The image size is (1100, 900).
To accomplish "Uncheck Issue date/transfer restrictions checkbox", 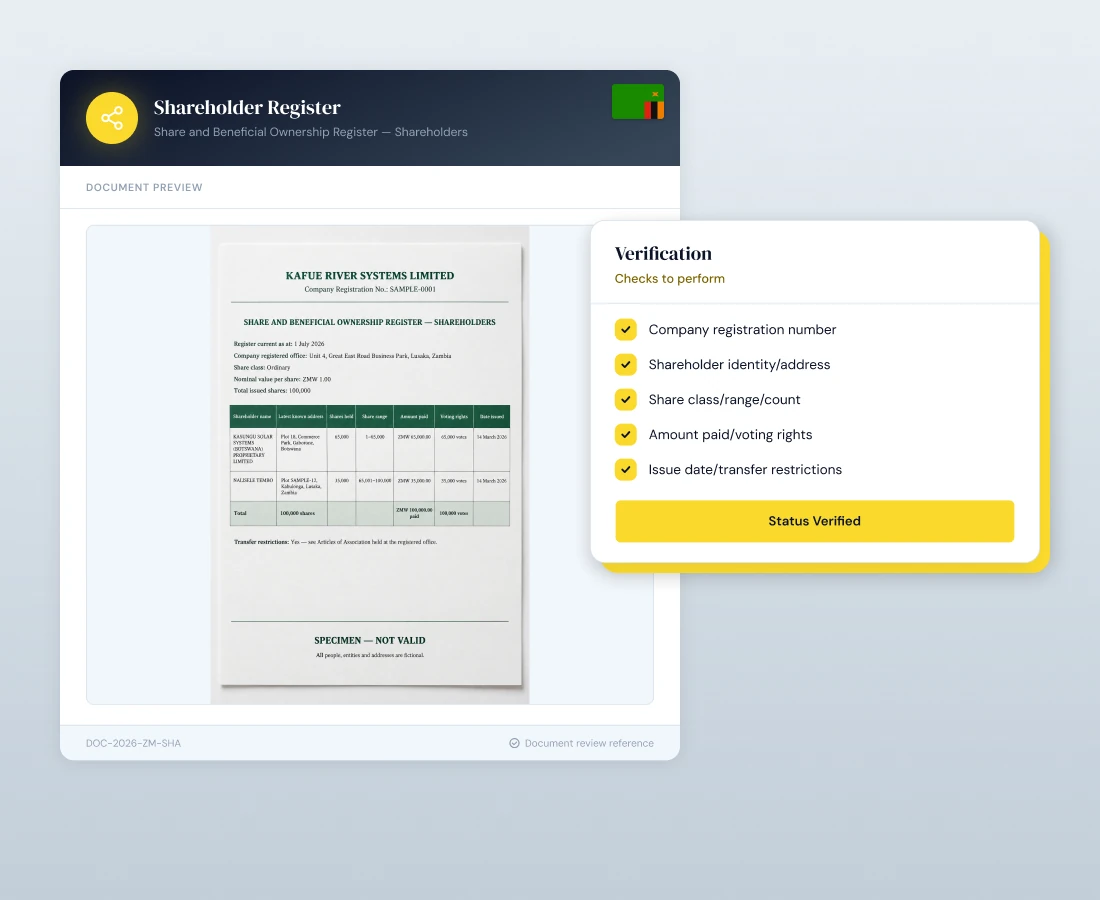I will pyautogui.click(x=626, y=470).
